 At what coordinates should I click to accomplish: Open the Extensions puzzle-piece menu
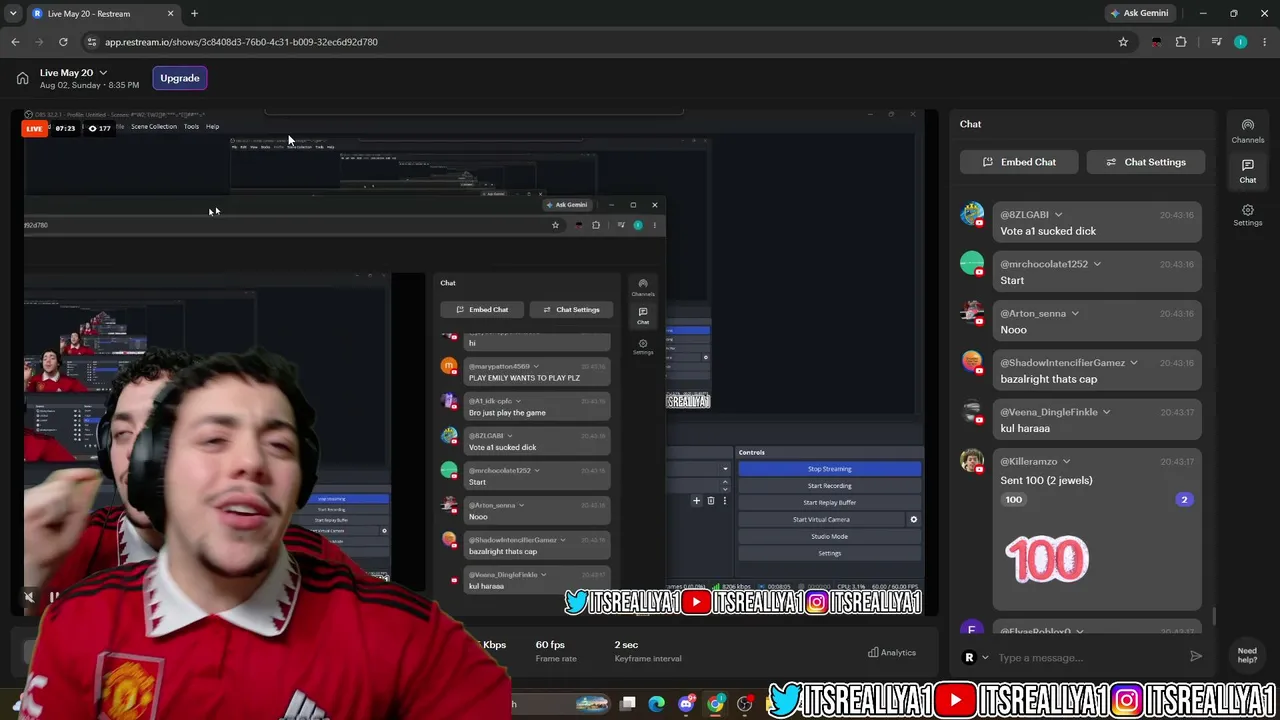pos(1181,42)
